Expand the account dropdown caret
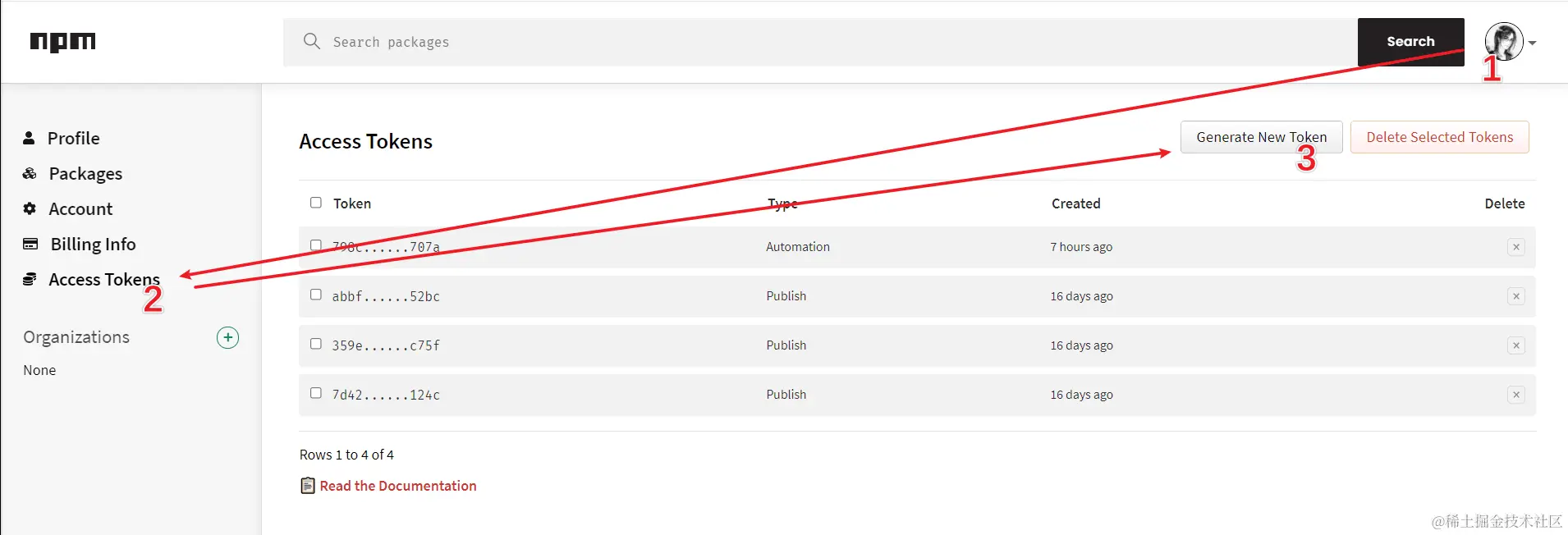This screenshot has height=535, width=1568. pos(1532,43)
